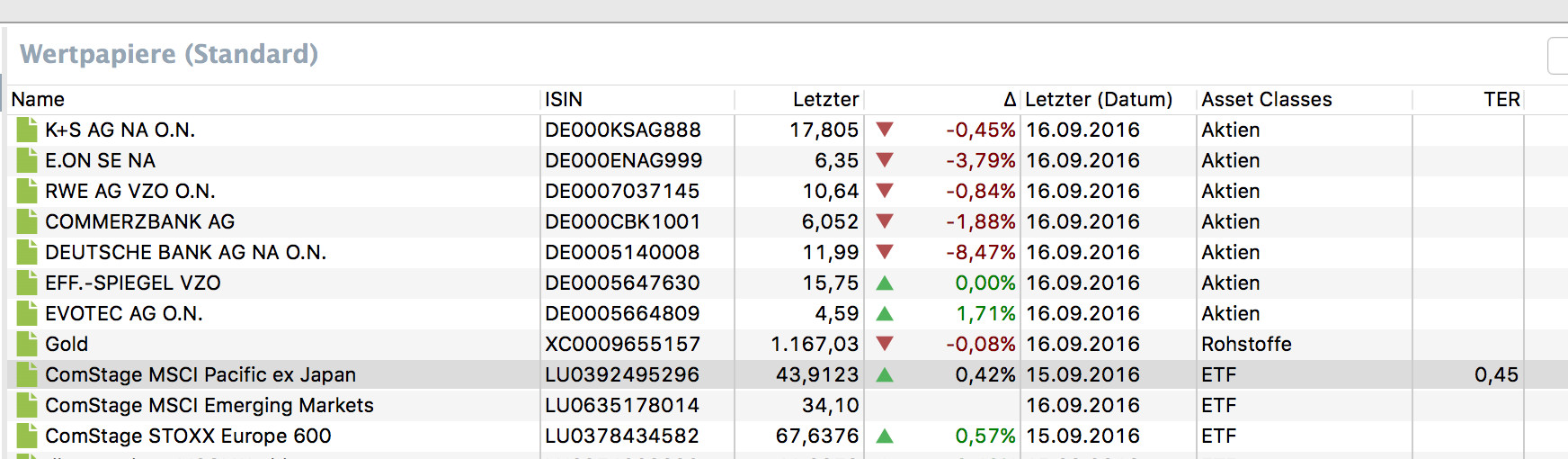The width and height of the screenshot is (1568, 459).
Task: Select RWE AG VZO O.N. name cell
Action: click(130, 191)
